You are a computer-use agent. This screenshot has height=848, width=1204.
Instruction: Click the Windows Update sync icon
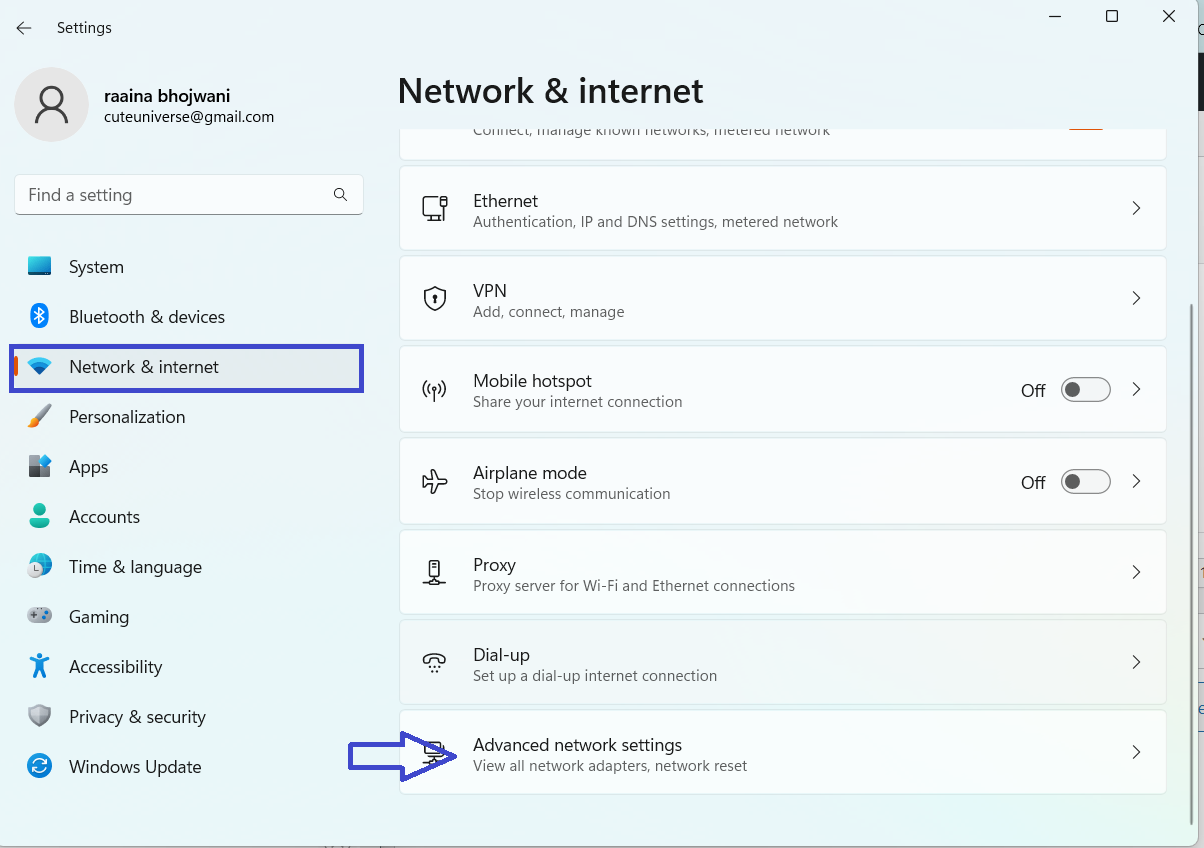tap(40, 767)
